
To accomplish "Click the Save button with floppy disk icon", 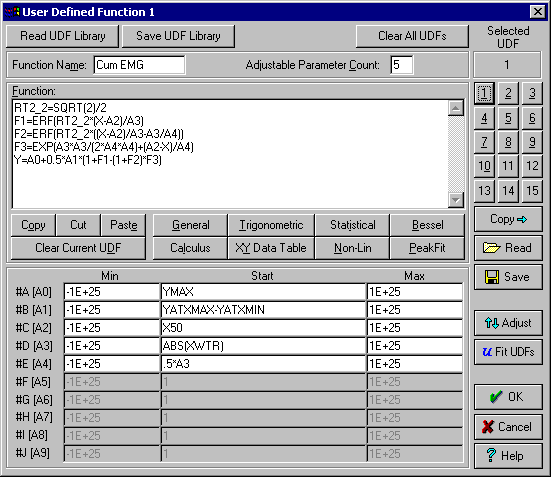I will 508,277.
